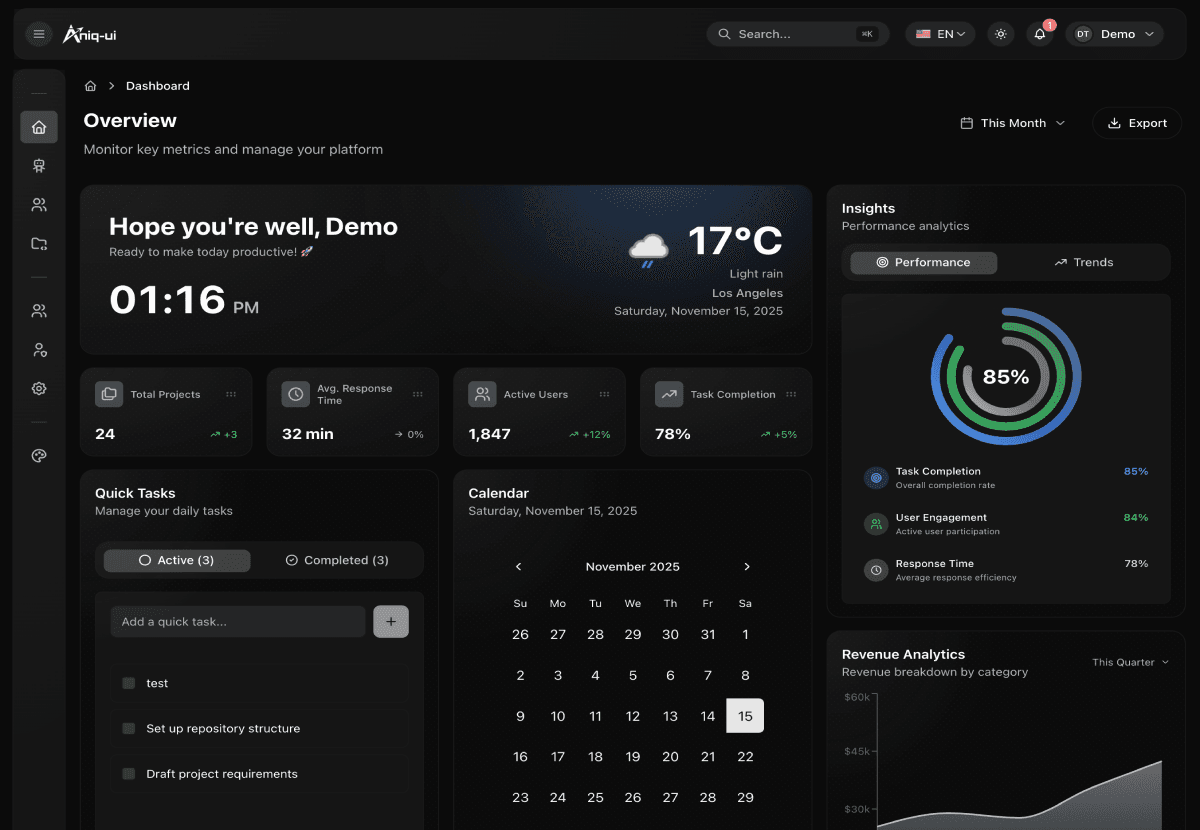Click the Dashboard breadcrumb link
This screenshot has height=830, width=1200.
coord(157,86)
